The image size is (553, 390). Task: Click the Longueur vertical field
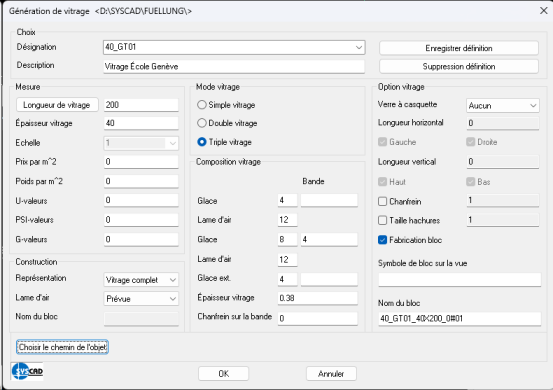(x=503, y=162)
